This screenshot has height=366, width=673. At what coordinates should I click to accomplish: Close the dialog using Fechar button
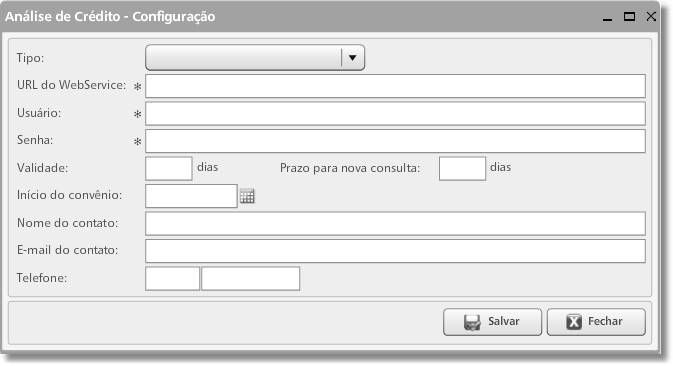coord(596,322)
